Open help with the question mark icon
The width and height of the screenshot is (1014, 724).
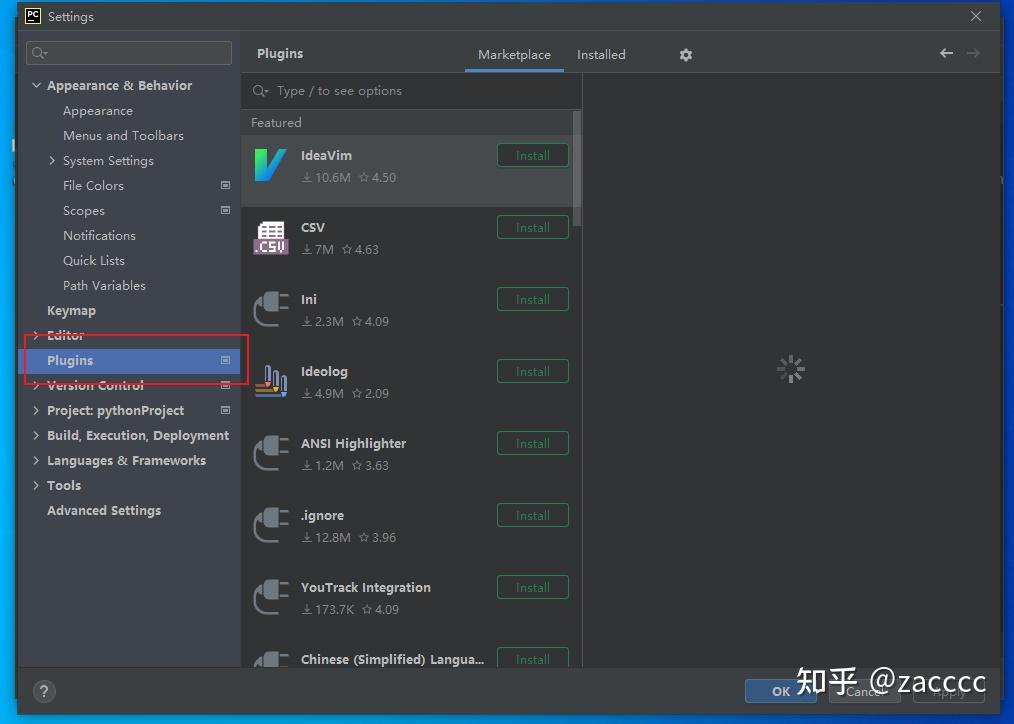[43, 691]
